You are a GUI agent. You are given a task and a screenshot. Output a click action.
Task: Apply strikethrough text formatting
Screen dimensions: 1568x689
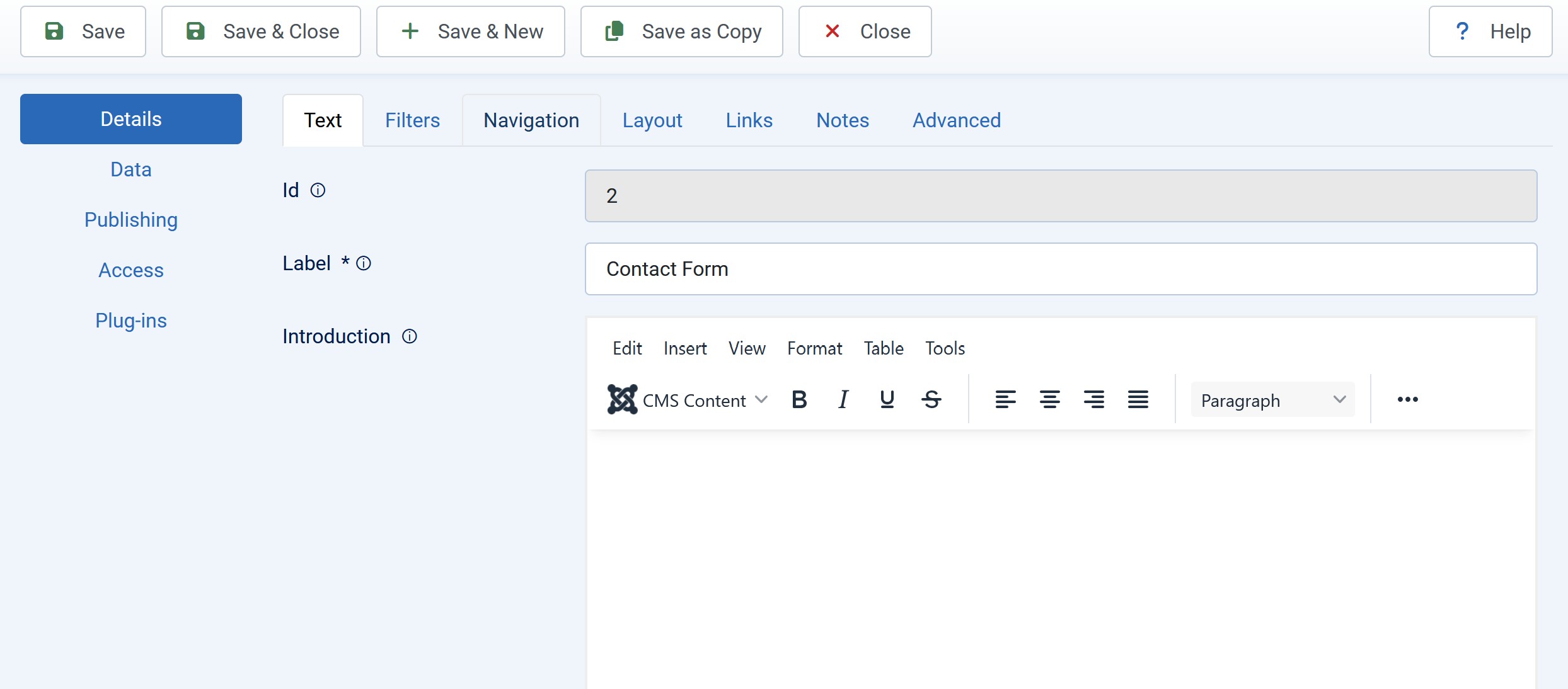931,399
